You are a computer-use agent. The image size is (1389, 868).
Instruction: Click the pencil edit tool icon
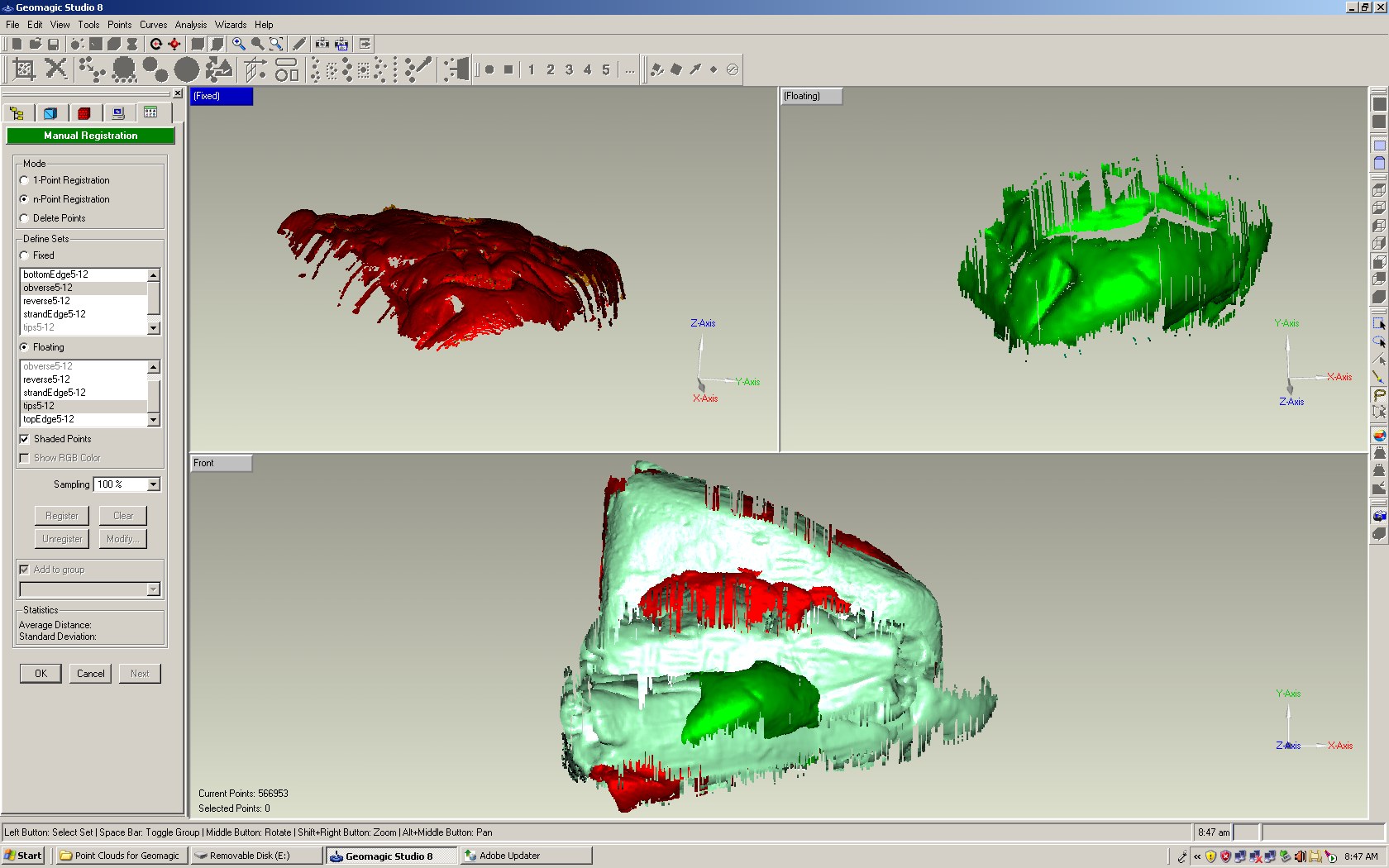299,44
